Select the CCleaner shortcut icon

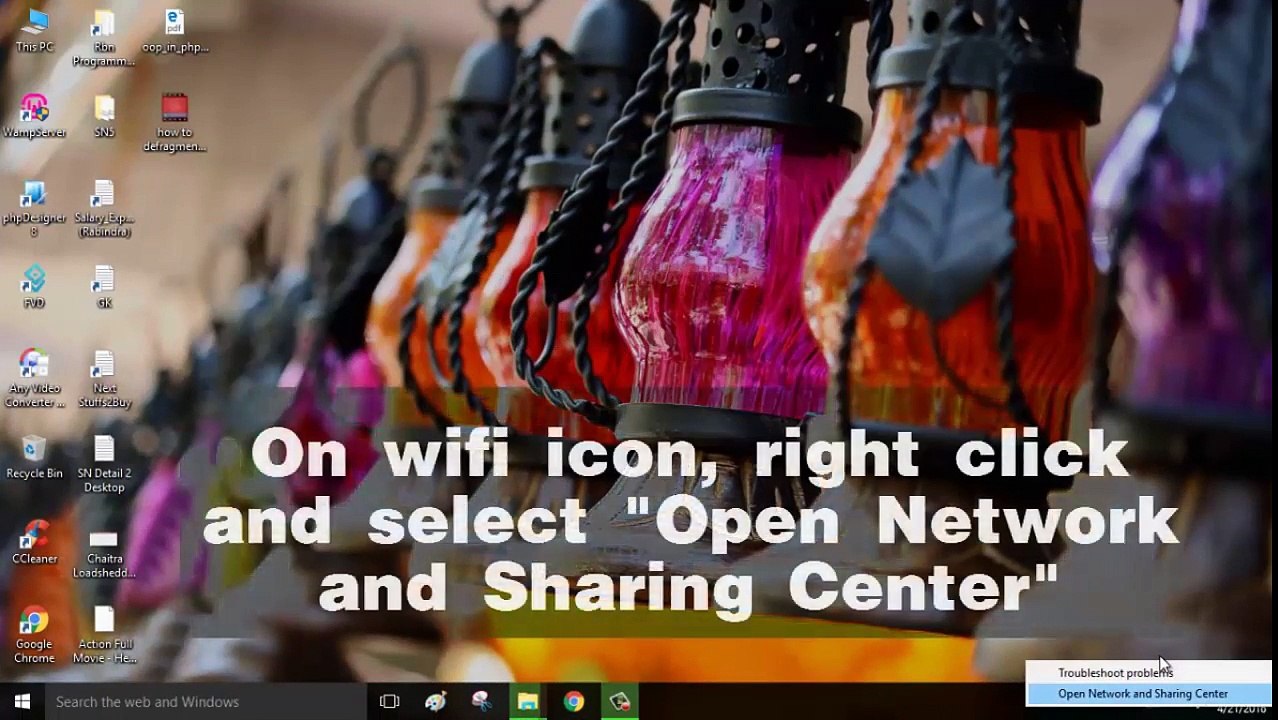pyautogui.click(x=34, y=543)
